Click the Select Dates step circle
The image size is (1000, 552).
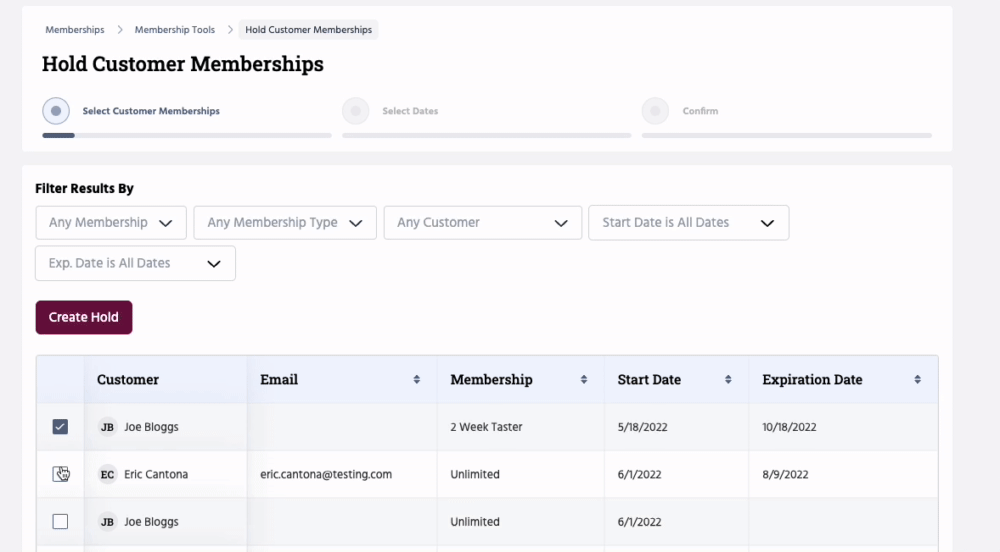[x=355, y=111]
